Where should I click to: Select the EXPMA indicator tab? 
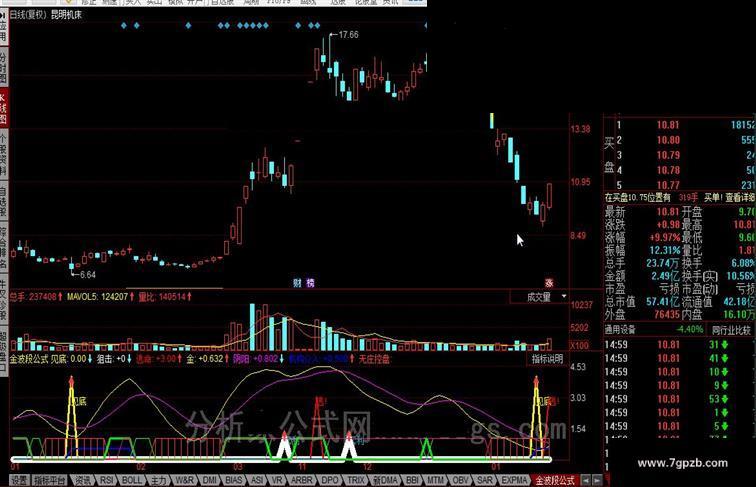pos(514,480)
